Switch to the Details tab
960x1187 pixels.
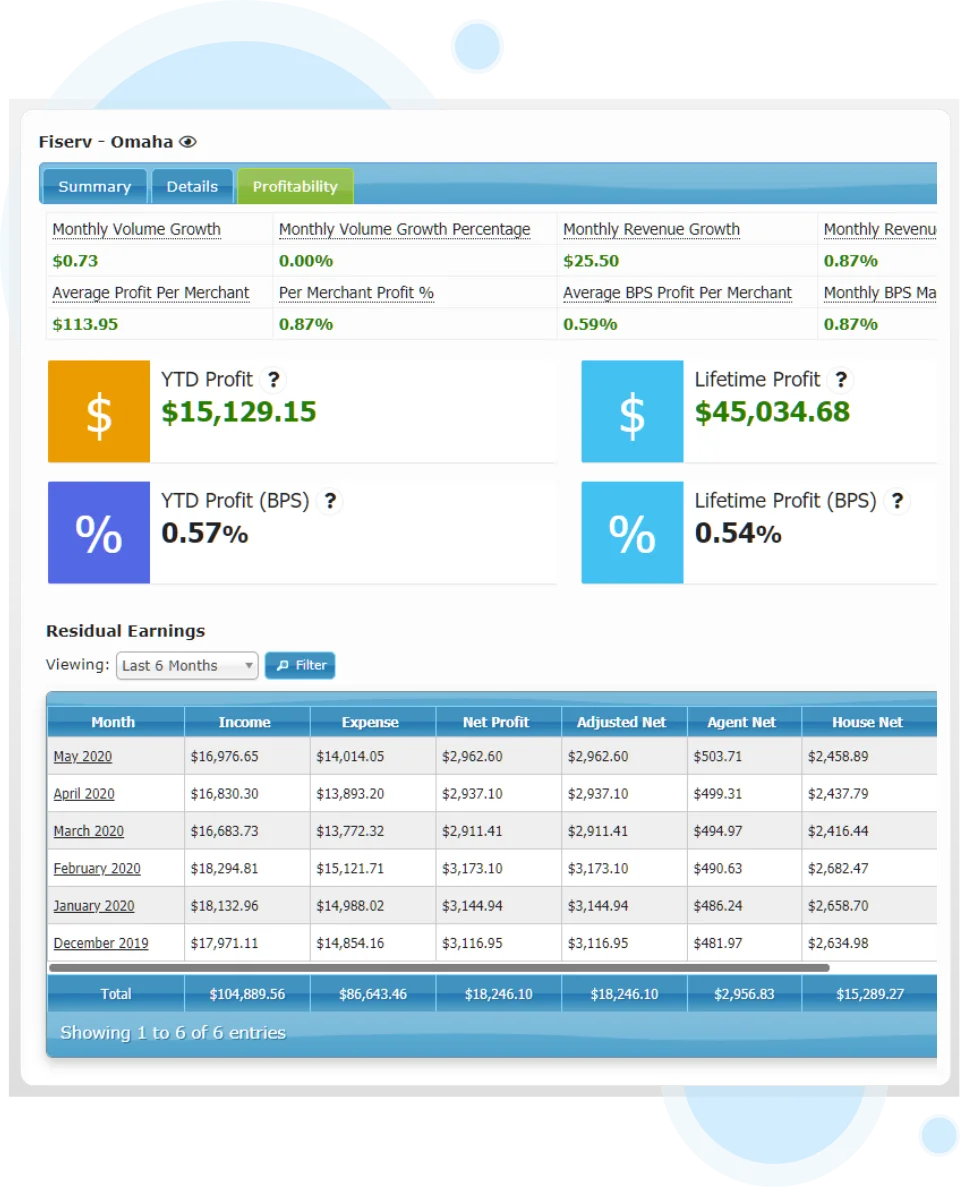[192, 186]
